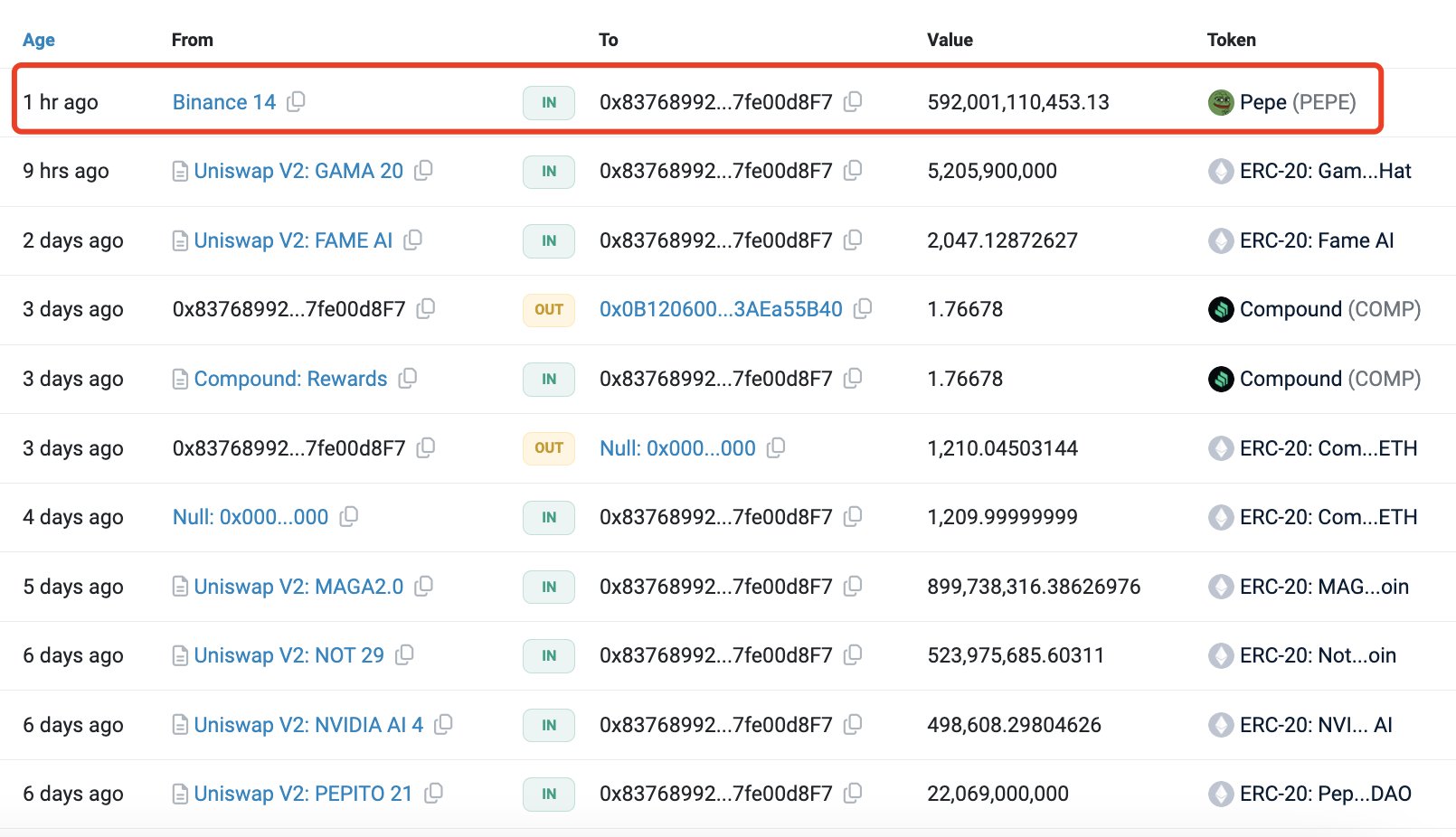Copy the Uniswap V2: NOT 29 address
This screenshot has height=837, width=1456.
405,655
